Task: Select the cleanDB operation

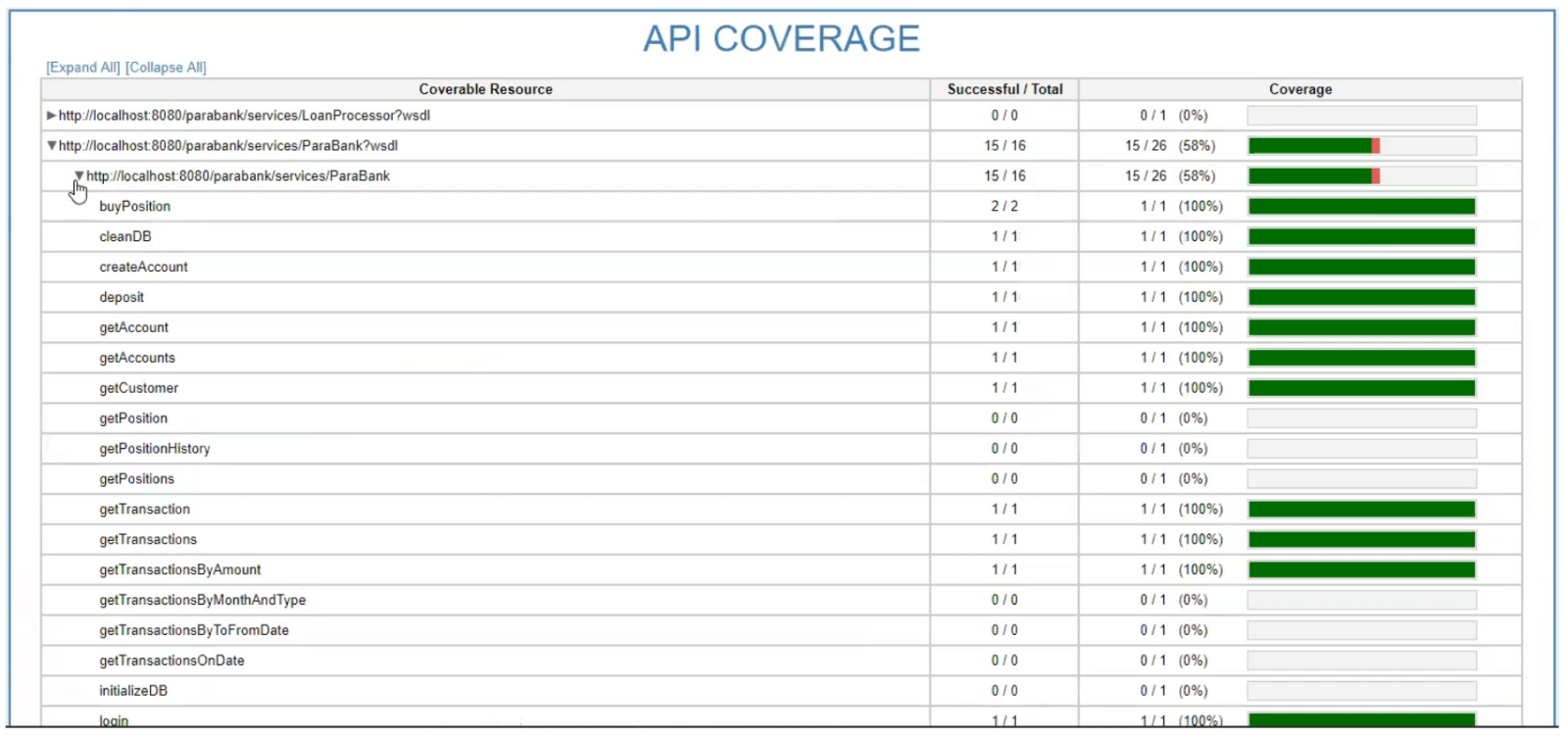Action: (125, 237)
